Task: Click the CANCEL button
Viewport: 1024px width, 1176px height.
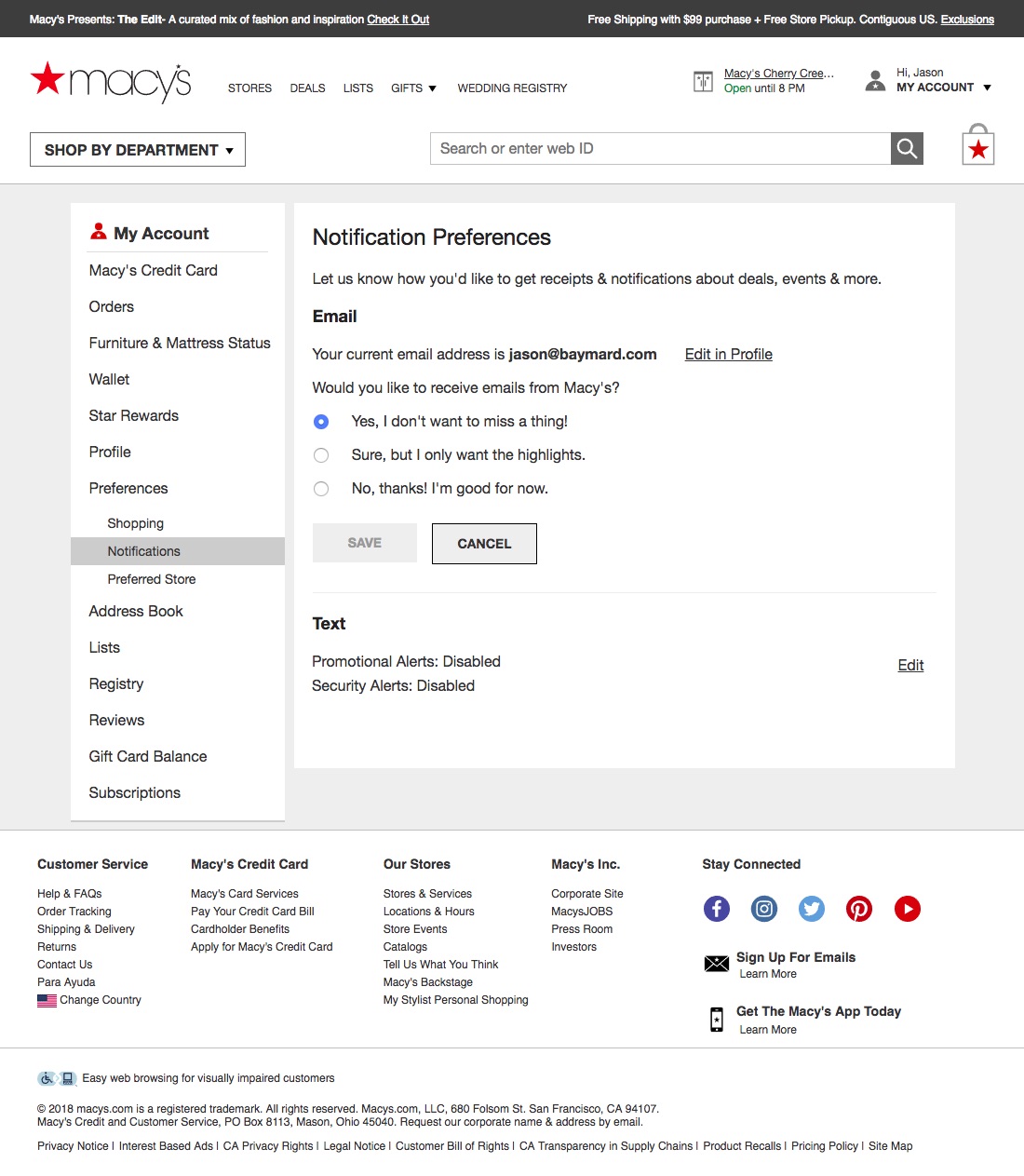Action: click(x=483, y=543)
